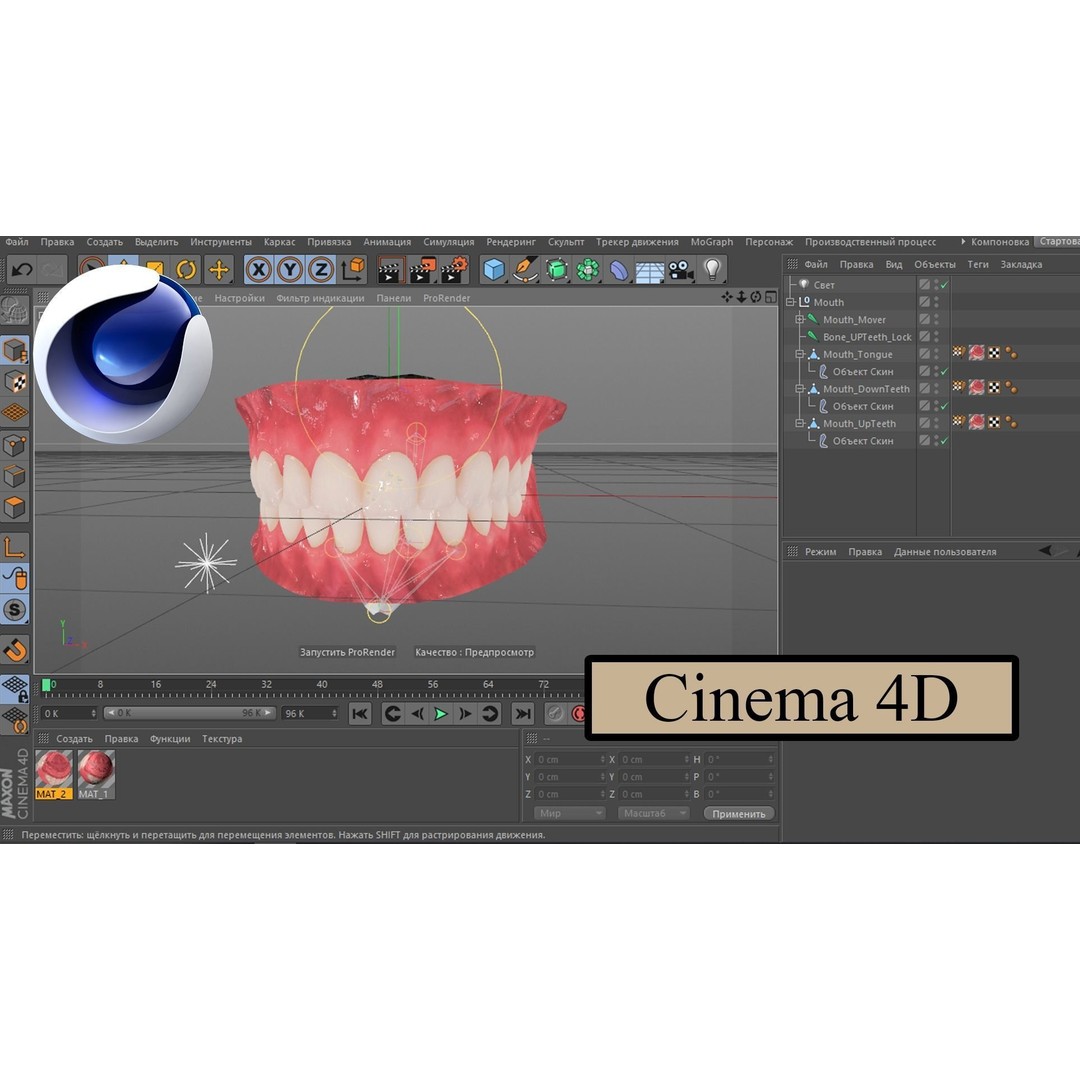Expand the Mouth_Mover joint

[x=800, y=319]
